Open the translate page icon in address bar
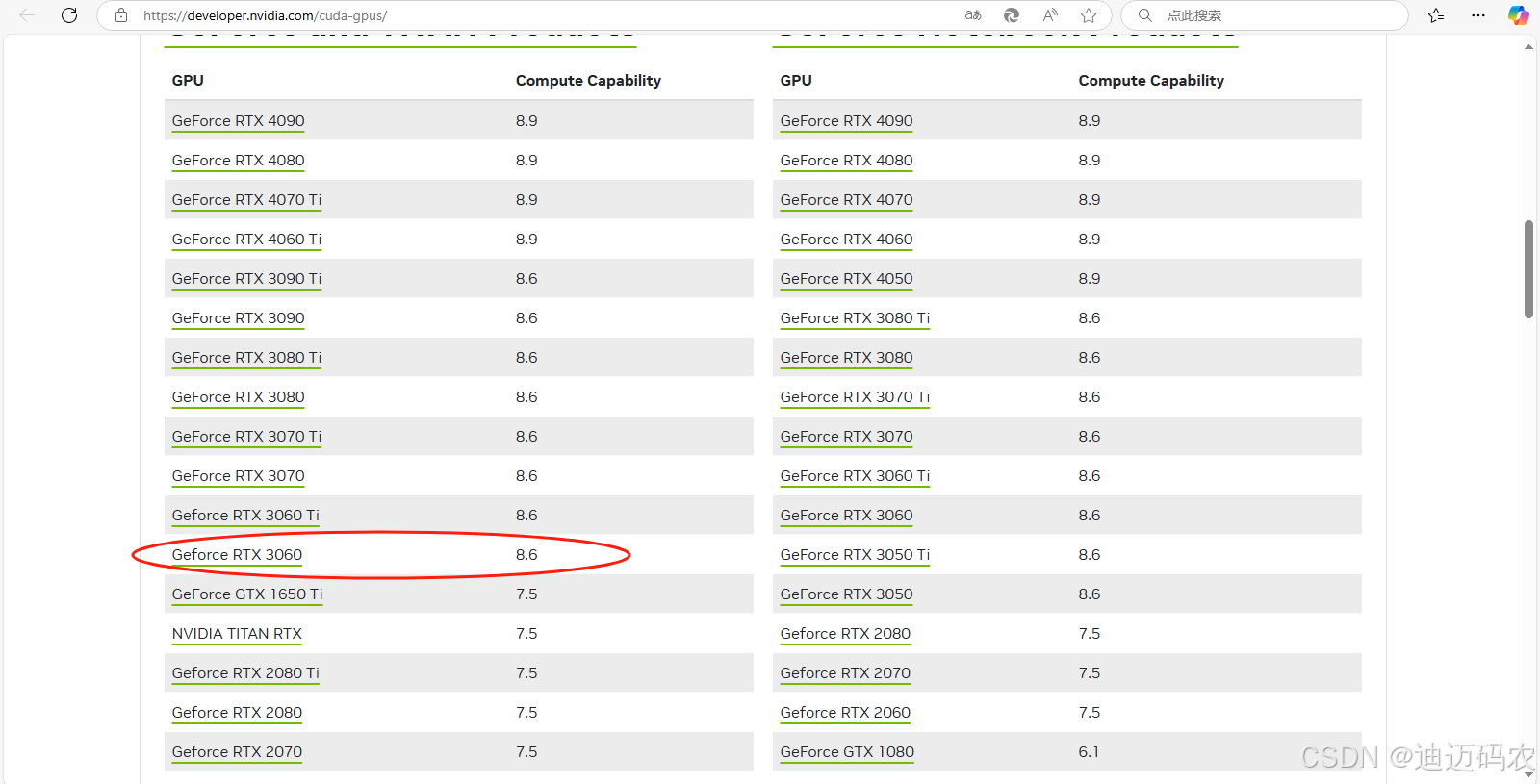1540x784 pixels. click(x=973, y=15)
